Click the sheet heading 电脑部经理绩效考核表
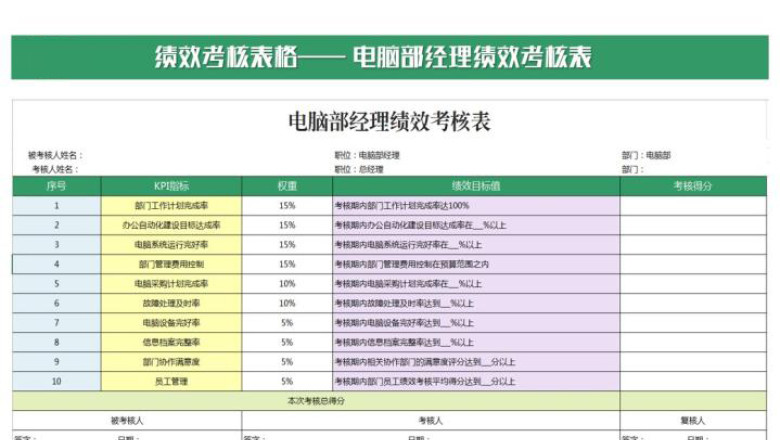 (390, 122)
